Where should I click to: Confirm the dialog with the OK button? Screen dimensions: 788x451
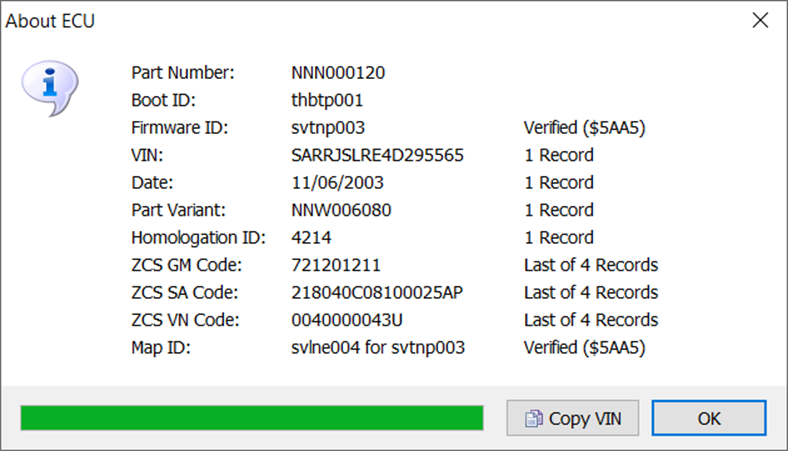[709, 418]
